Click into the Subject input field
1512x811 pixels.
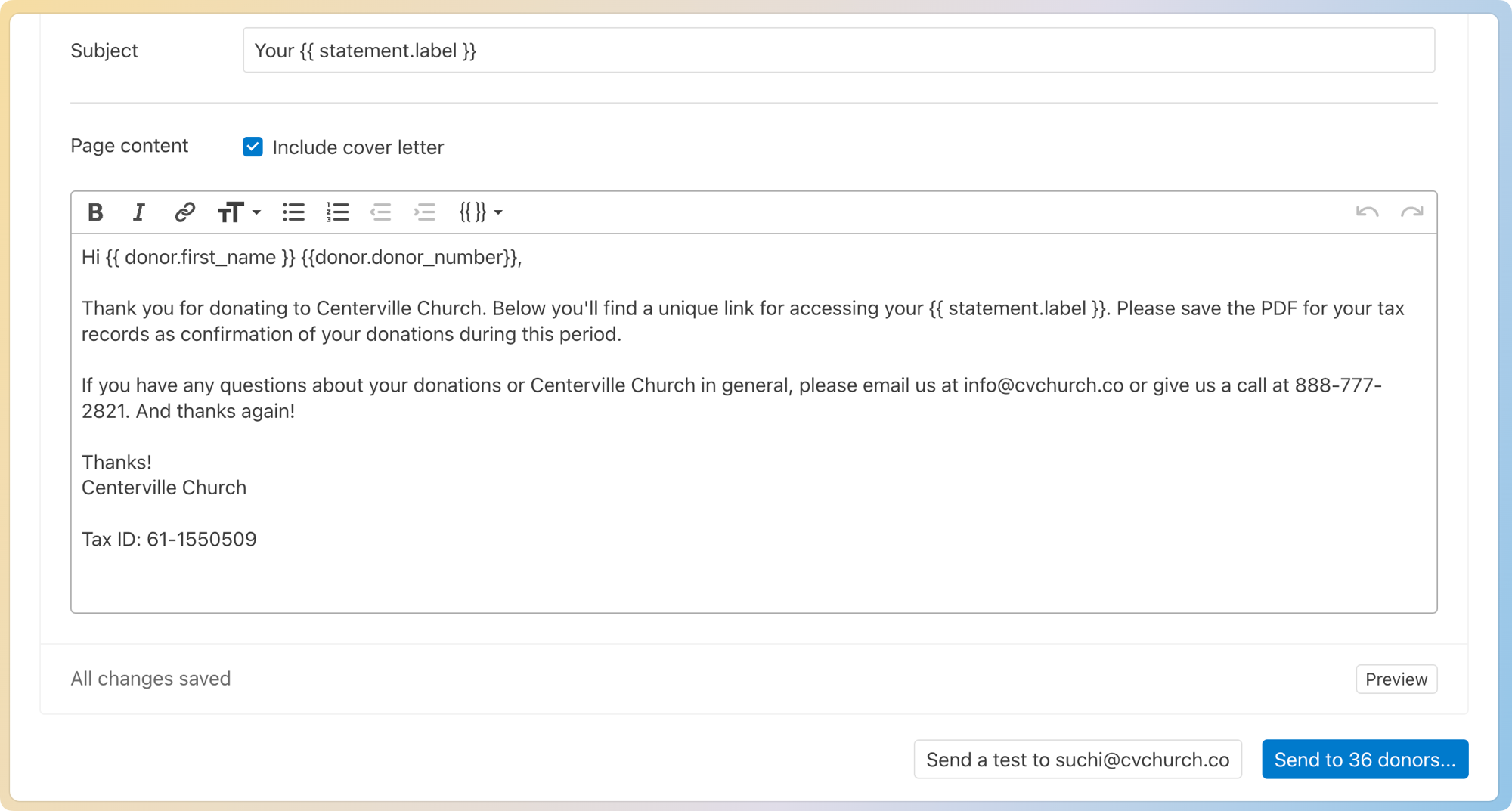(x=838, y=51)
